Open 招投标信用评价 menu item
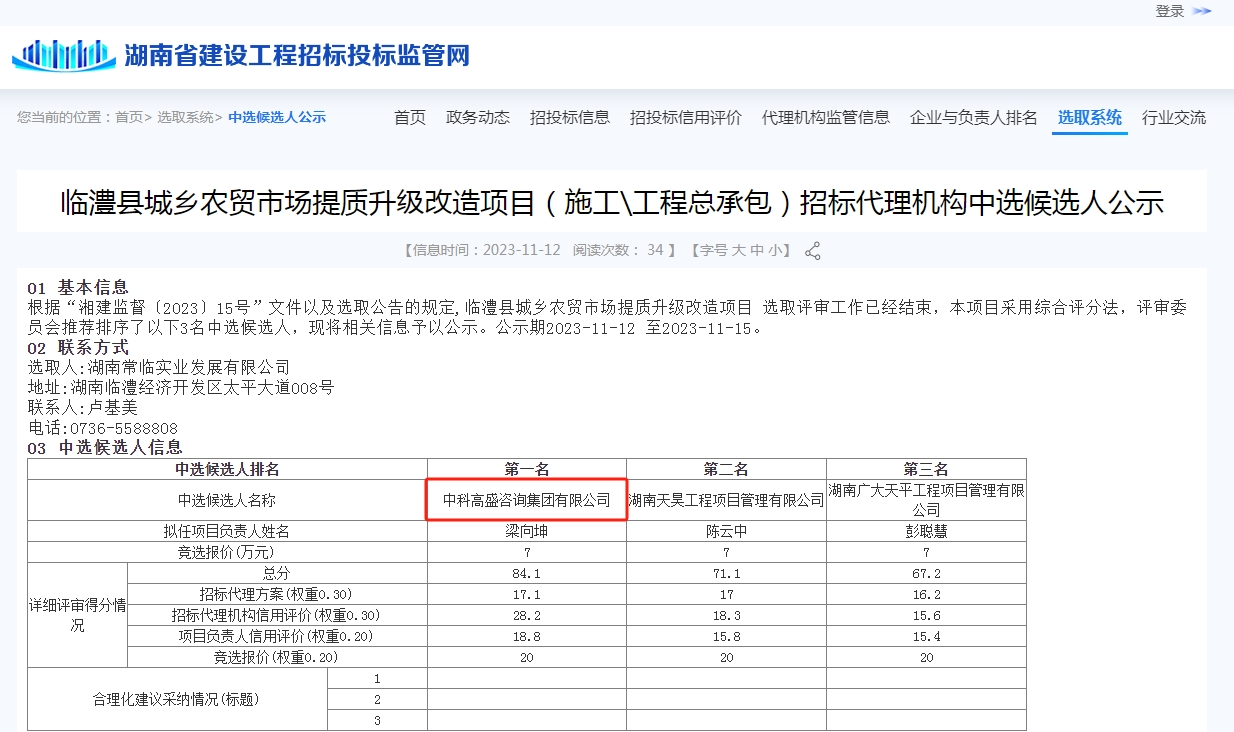Image resolution: width=1234 pixels, height=732 pixels. 686,118
